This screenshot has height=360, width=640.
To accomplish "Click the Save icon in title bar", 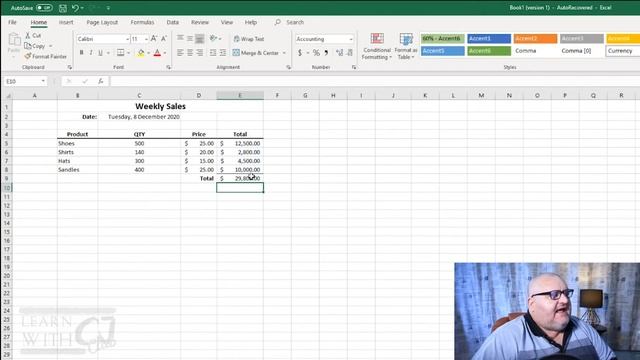I will pyautogui.click(x=62, y=8).
